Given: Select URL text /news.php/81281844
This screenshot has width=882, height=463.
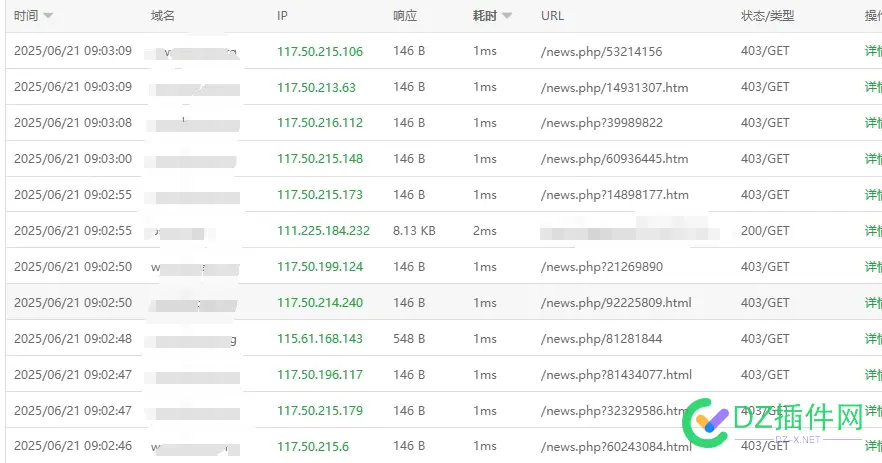Looking at the screenshot, I should pyautogui.click(x=601, y=339).
